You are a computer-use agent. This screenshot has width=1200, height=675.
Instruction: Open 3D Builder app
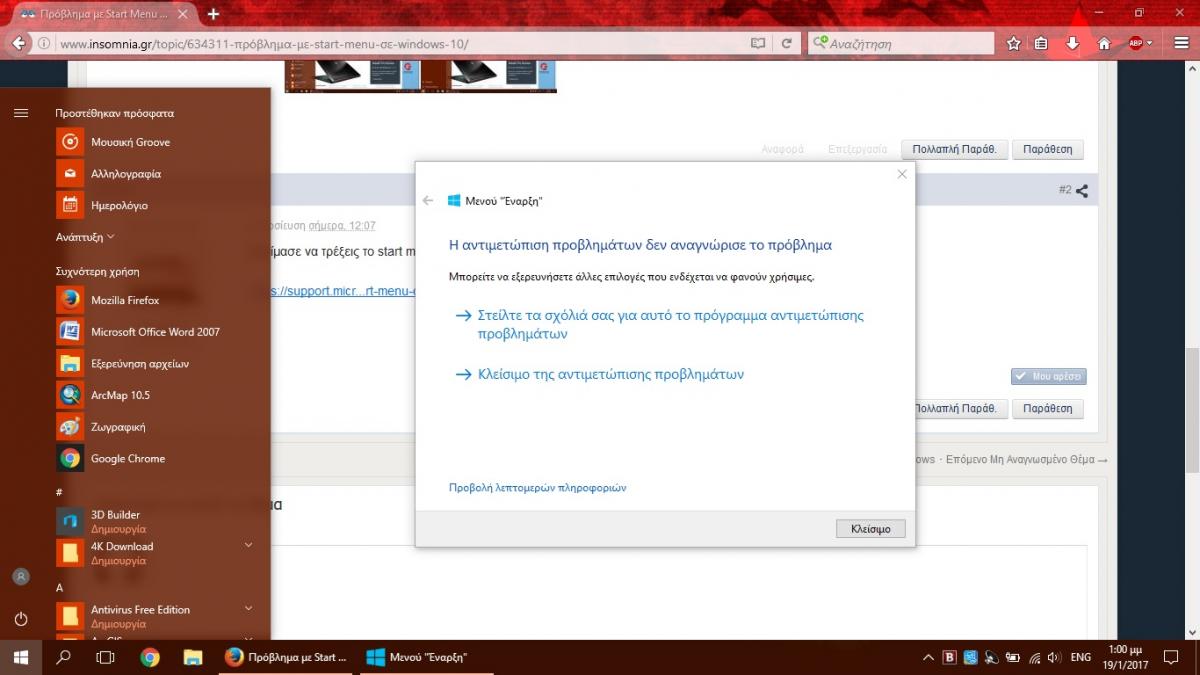tap(162, 521)
